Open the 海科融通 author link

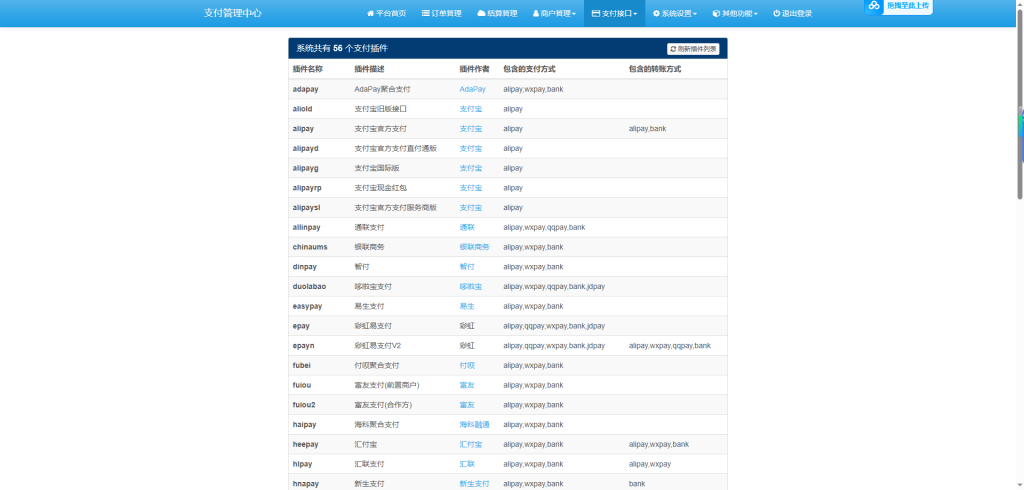(x=474, y=425)
